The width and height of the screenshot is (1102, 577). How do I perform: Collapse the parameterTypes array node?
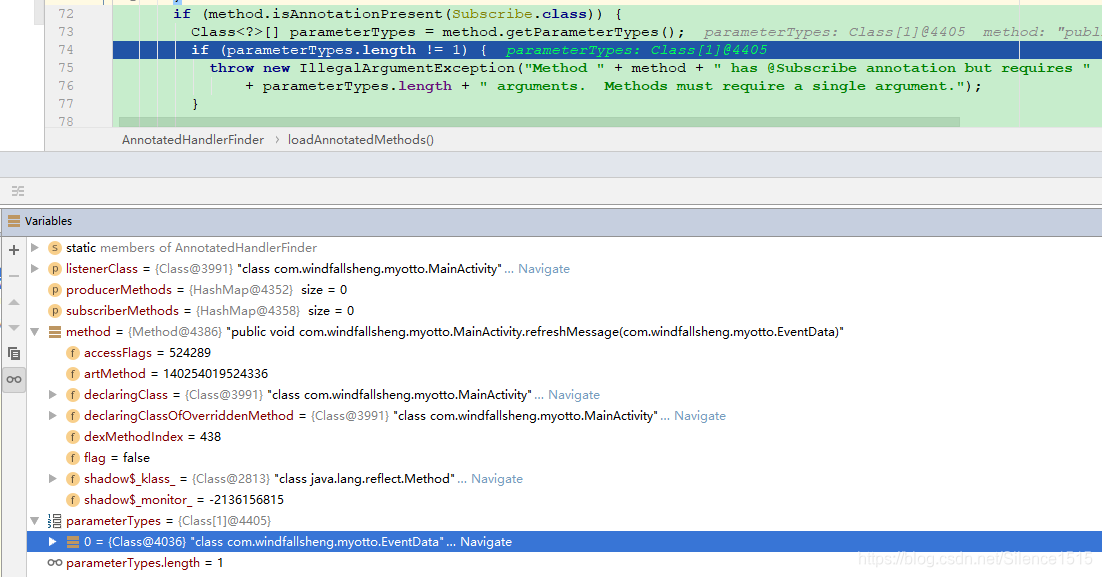coord(34,521)
